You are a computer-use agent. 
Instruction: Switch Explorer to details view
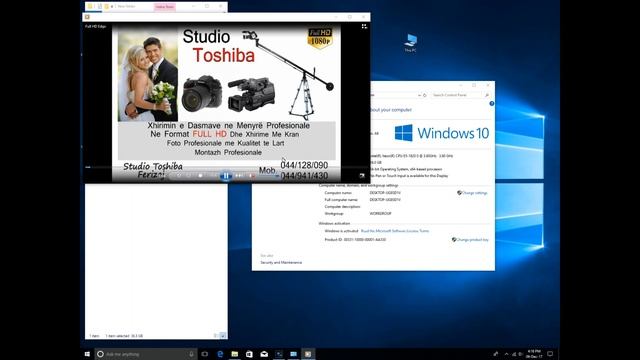(x=216, y=336)
